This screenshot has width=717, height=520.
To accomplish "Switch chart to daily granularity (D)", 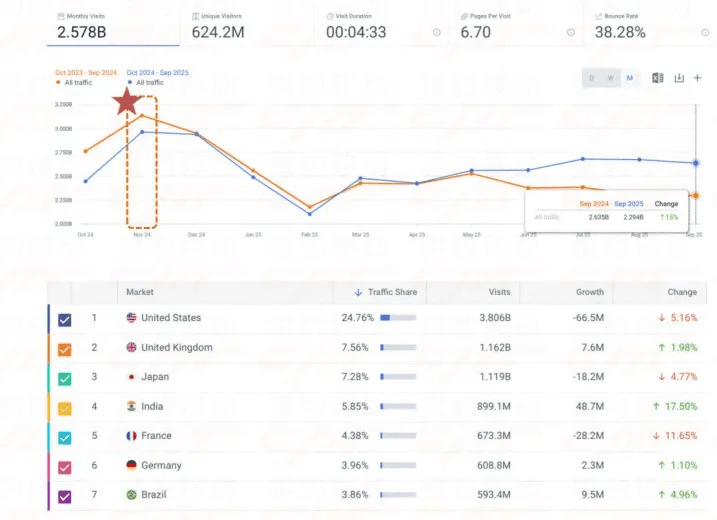I will (x=592, y=78).
